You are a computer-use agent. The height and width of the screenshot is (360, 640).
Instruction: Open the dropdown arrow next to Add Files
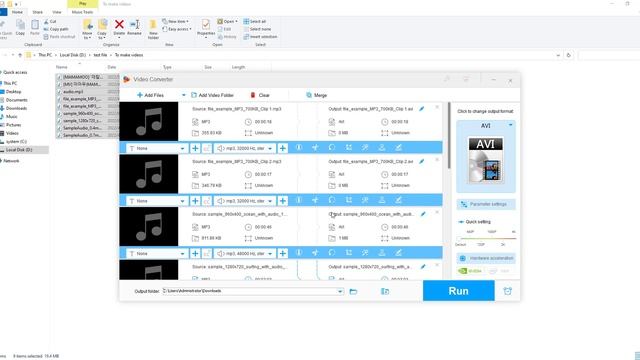pyautogui.click(x=184, y=95)
